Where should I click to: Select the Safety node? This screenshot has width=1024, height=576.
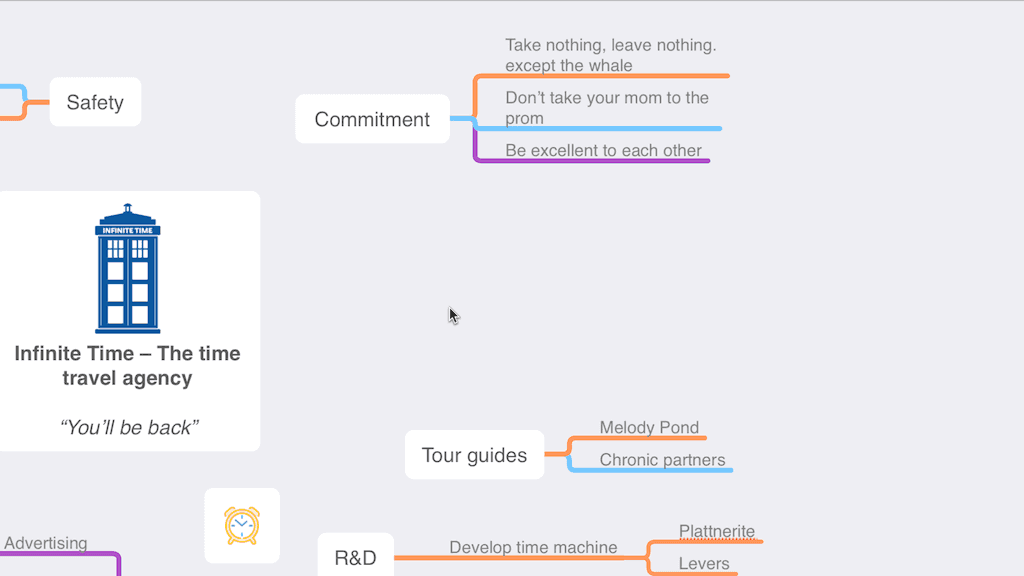click(95, 102)
